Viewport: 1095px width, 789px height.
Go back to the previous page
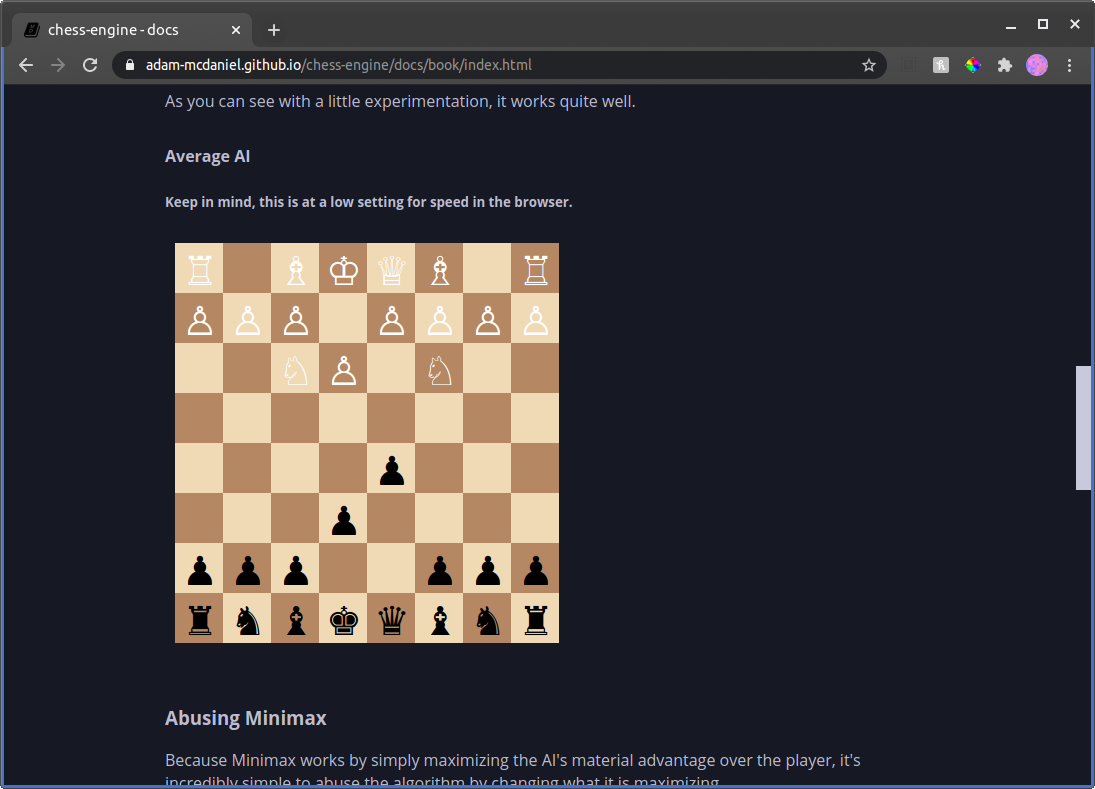pos(26,65)
